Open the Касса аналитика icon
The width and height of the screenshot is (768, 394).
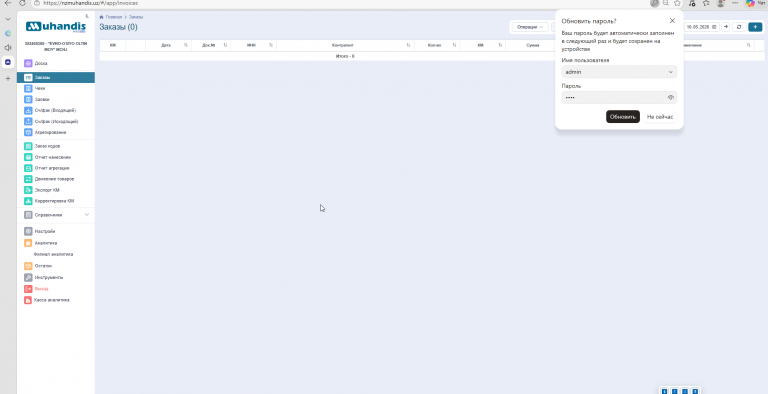click(28, 300)
